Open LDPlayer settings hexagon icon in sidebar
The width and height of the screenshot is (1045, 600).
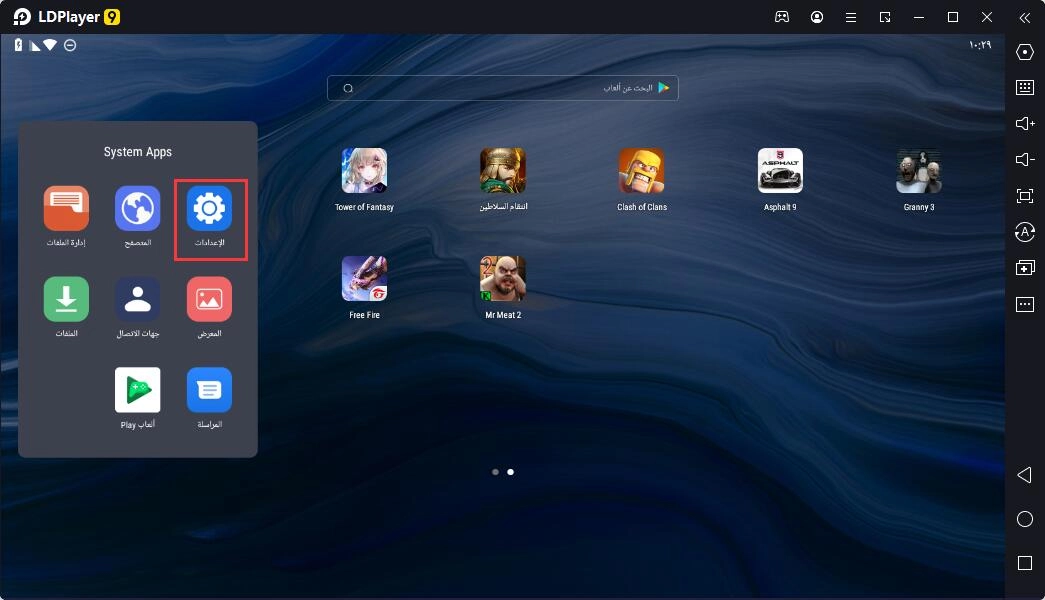coord(1025,52)
